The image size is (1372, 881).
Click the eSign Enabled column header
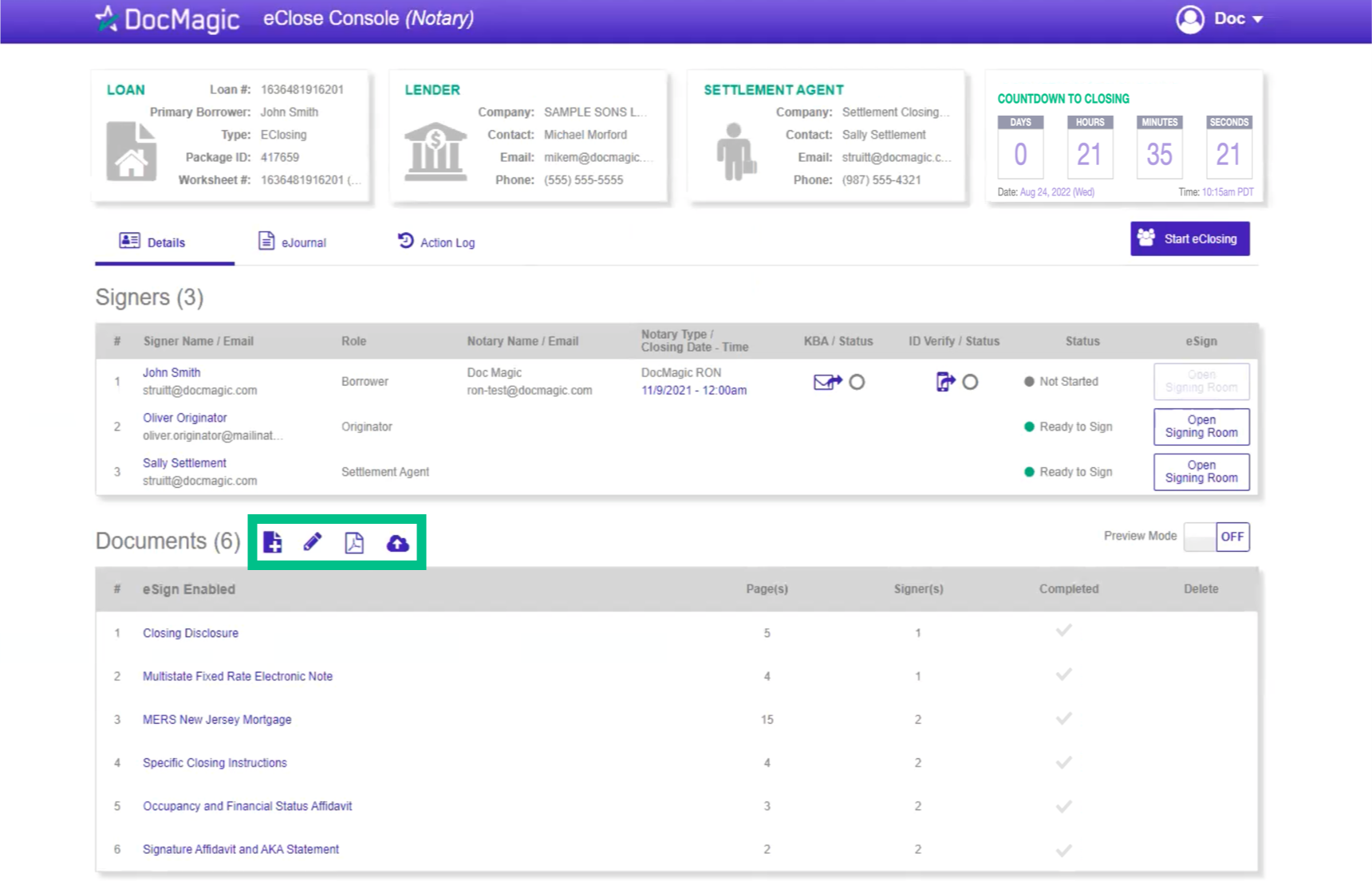pos(189,589)
